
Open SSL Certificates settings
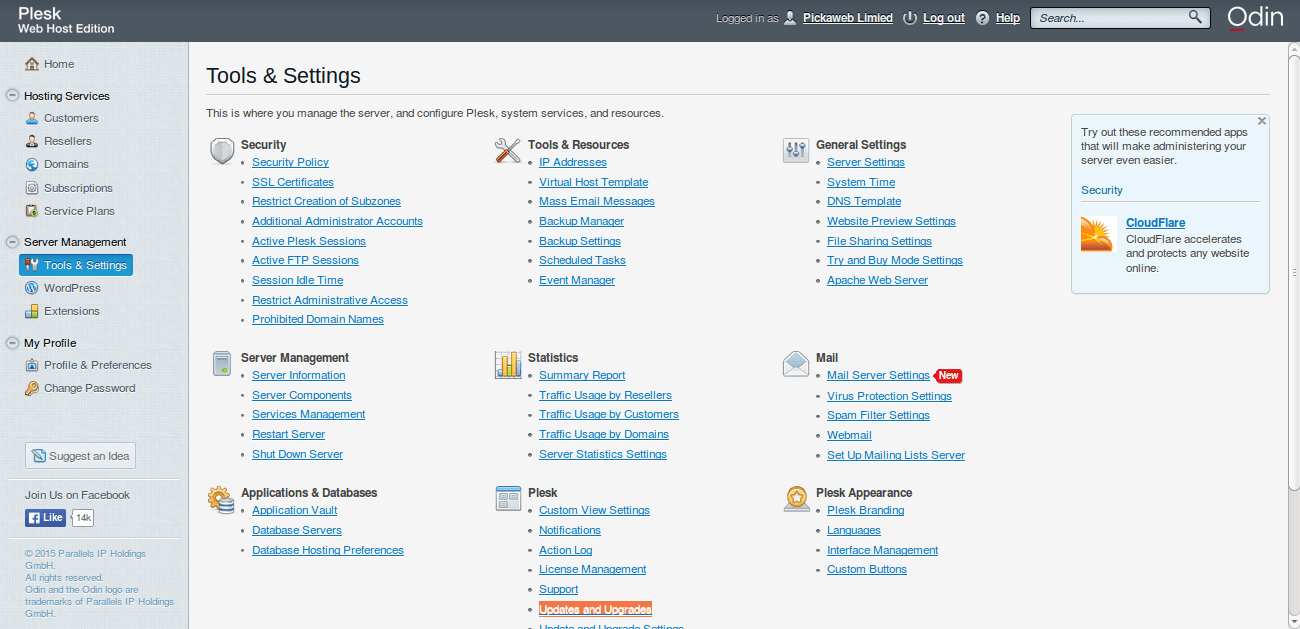(x=293, y=182)
